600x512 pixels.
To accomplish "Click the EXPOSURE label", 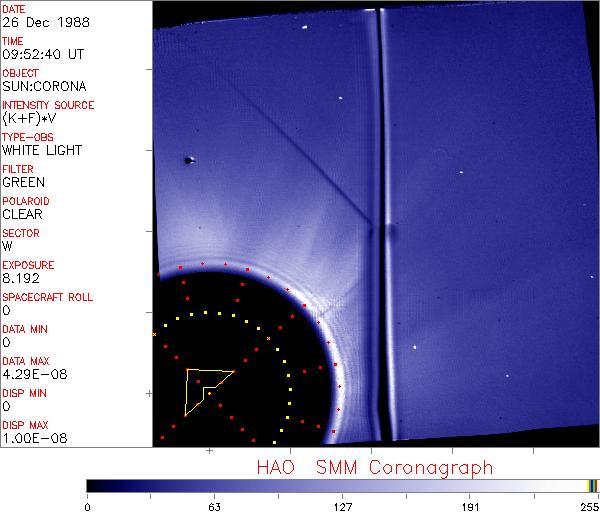I will (x=28, y=265).
